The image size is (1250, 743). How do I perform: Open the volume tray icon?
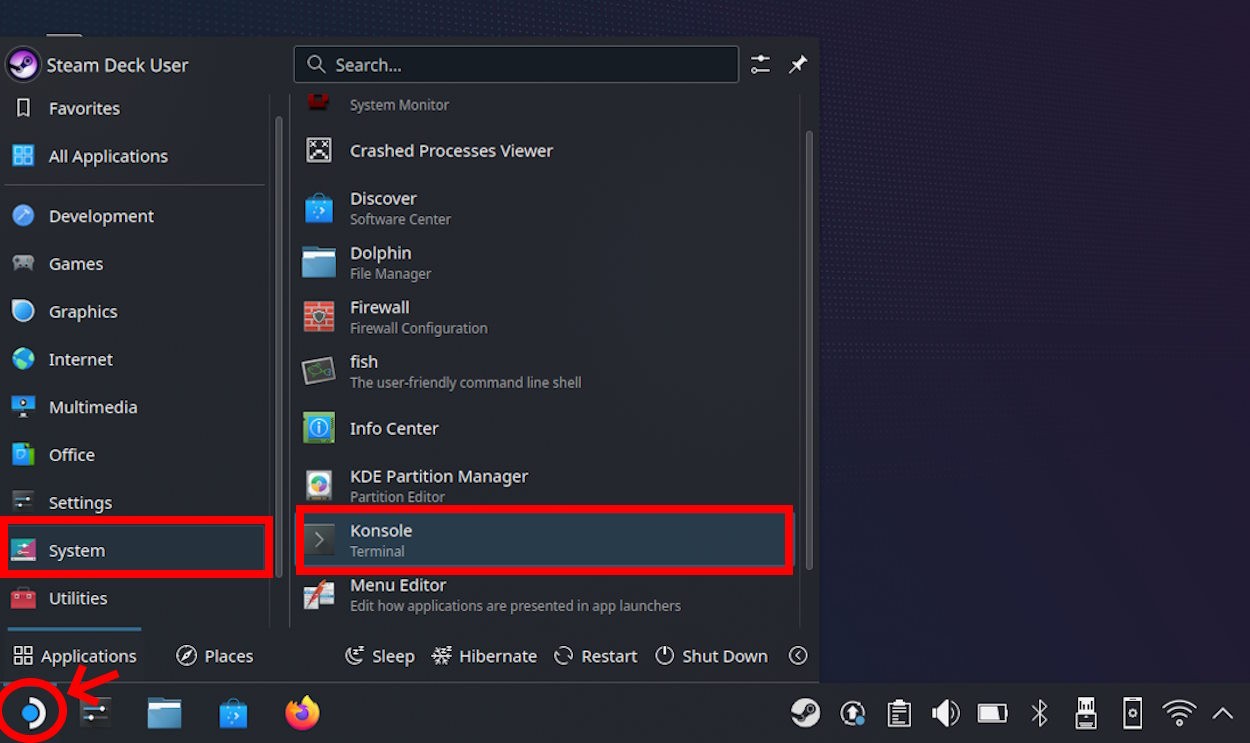(945, 713)
